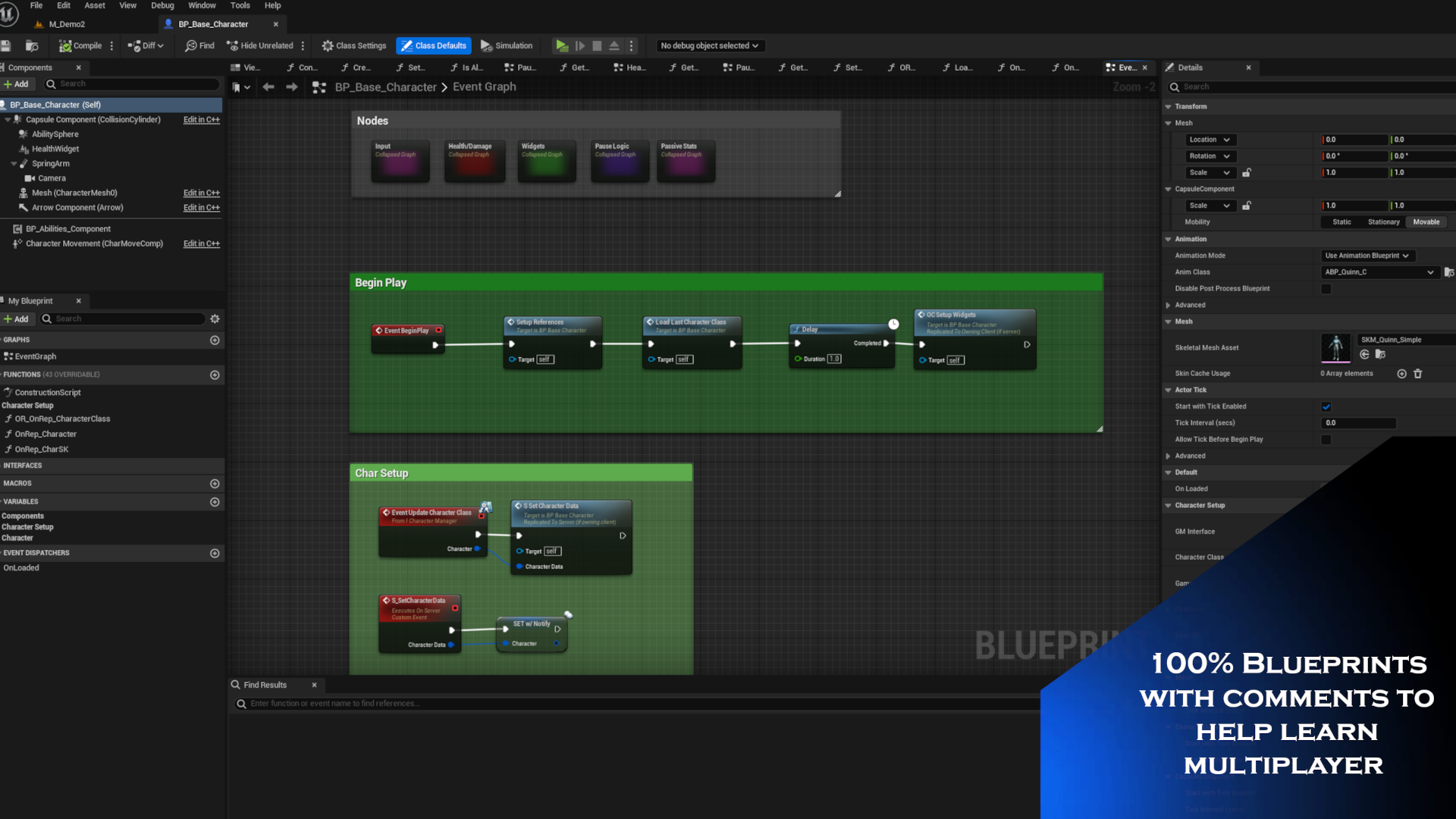
Task: Open the Tools menu
Action: pyautogui.click(x=240, y=5)
